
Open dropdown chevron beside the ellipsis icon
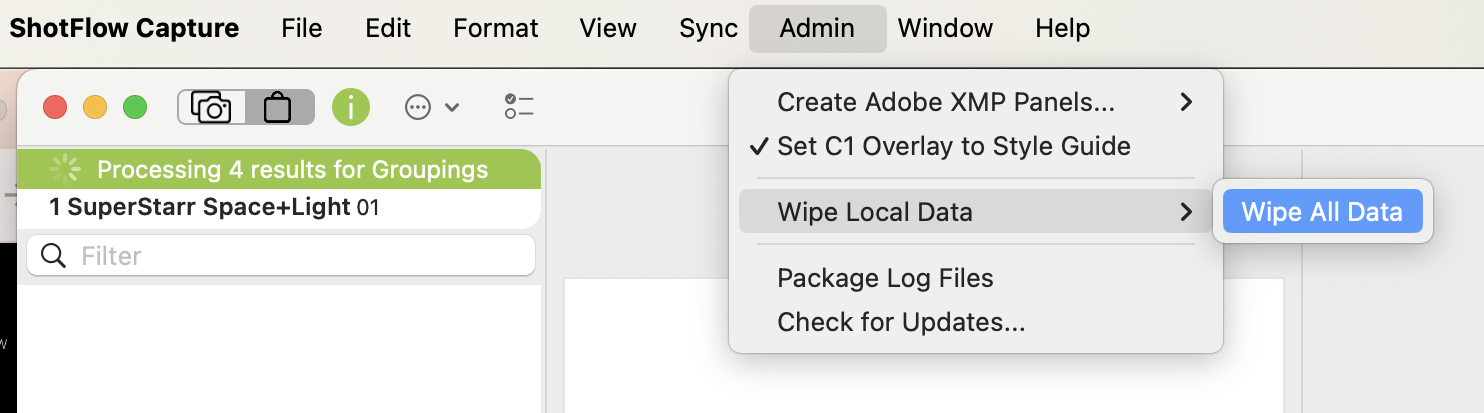tap(451, 107)
